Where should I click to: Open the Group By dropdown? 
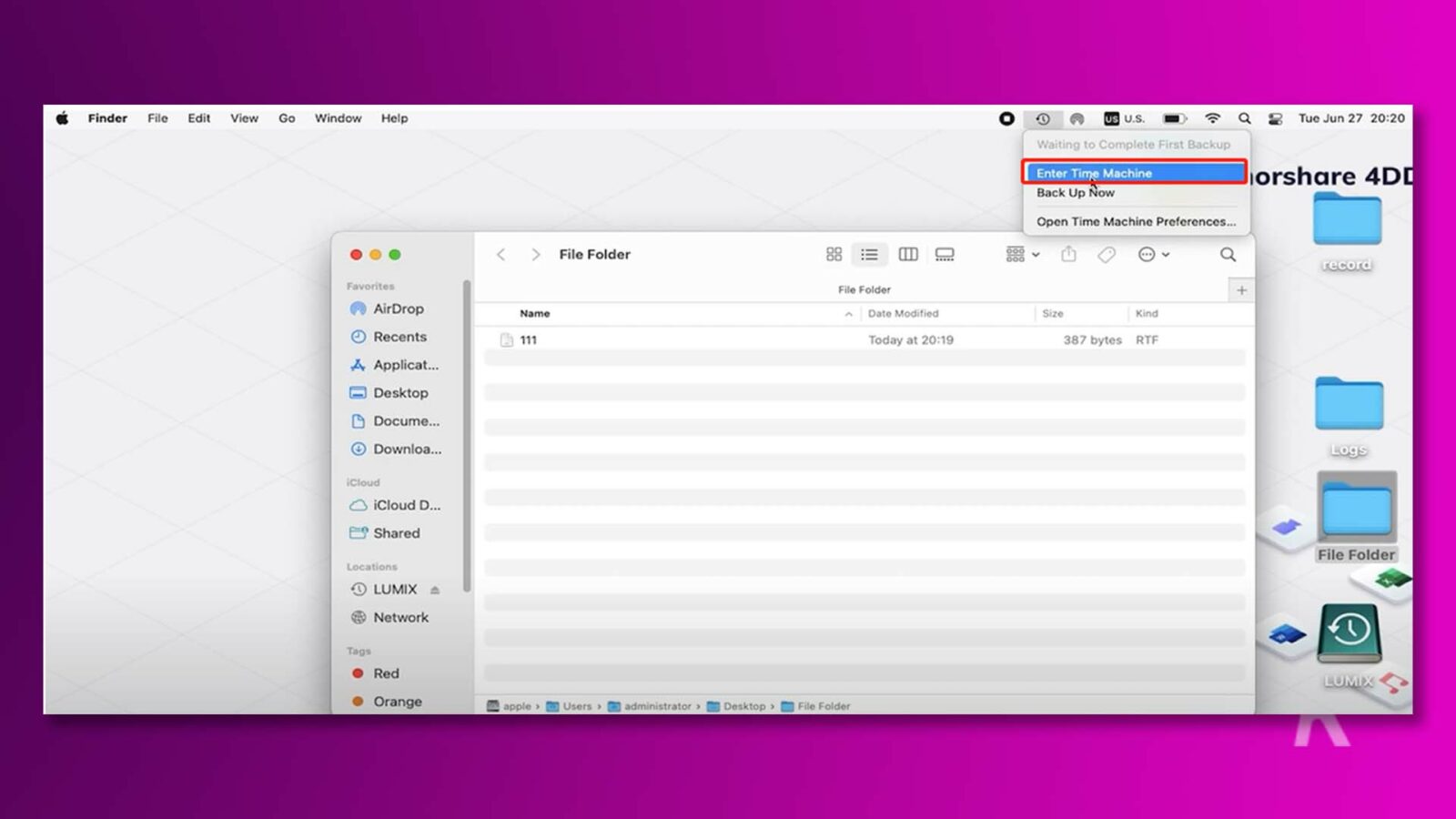pyautogui.click(x=1022, y=255)
